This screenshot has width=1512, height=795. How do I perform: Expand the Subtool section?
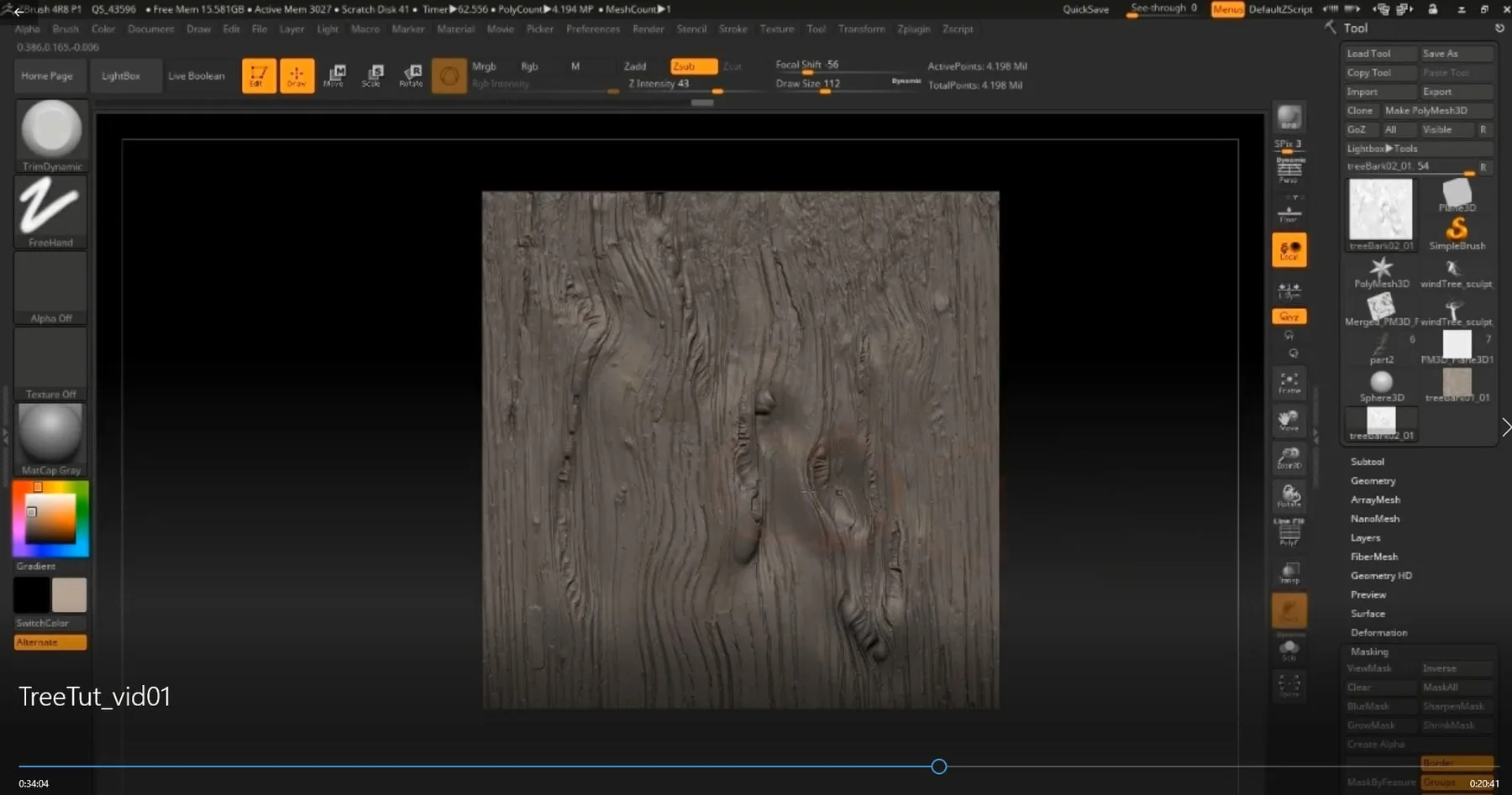[x=1368, y=461]
